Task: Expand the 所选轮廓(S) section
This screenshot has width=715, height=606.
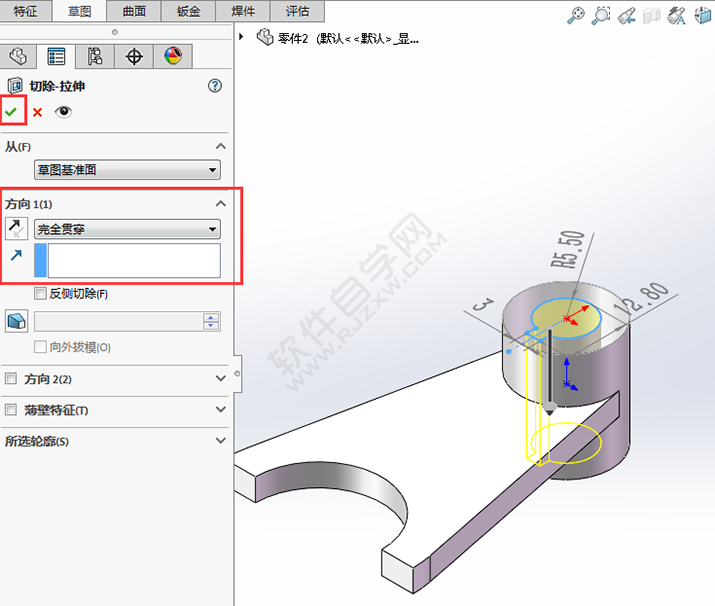Action: click(x=221, y=440)
